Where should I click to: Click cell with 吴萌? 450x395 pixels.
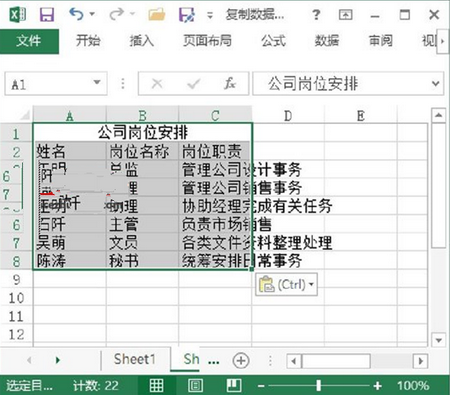click(69, 243)
